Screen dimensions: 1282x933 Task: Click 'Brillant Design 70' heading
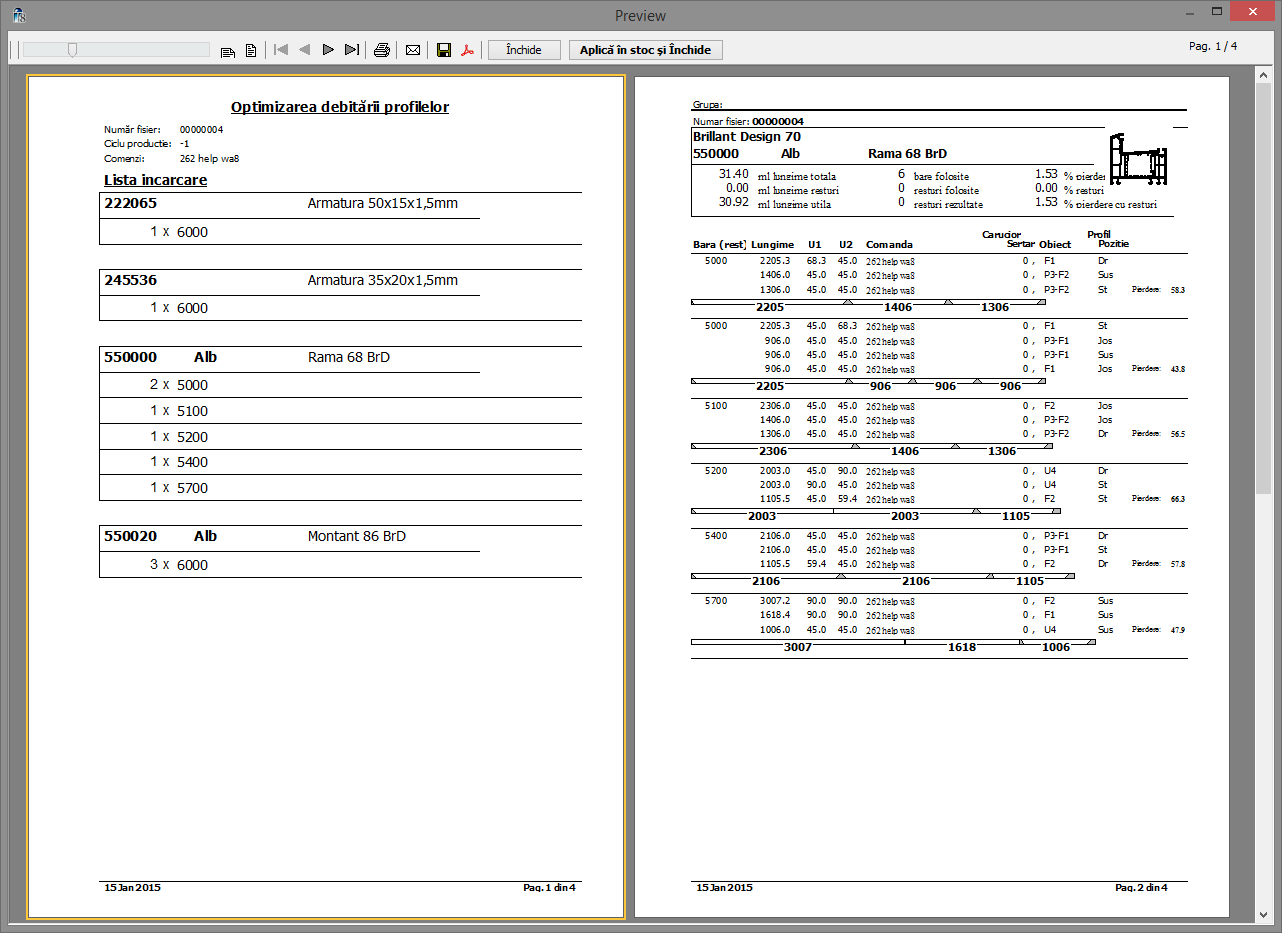(747, 136)
